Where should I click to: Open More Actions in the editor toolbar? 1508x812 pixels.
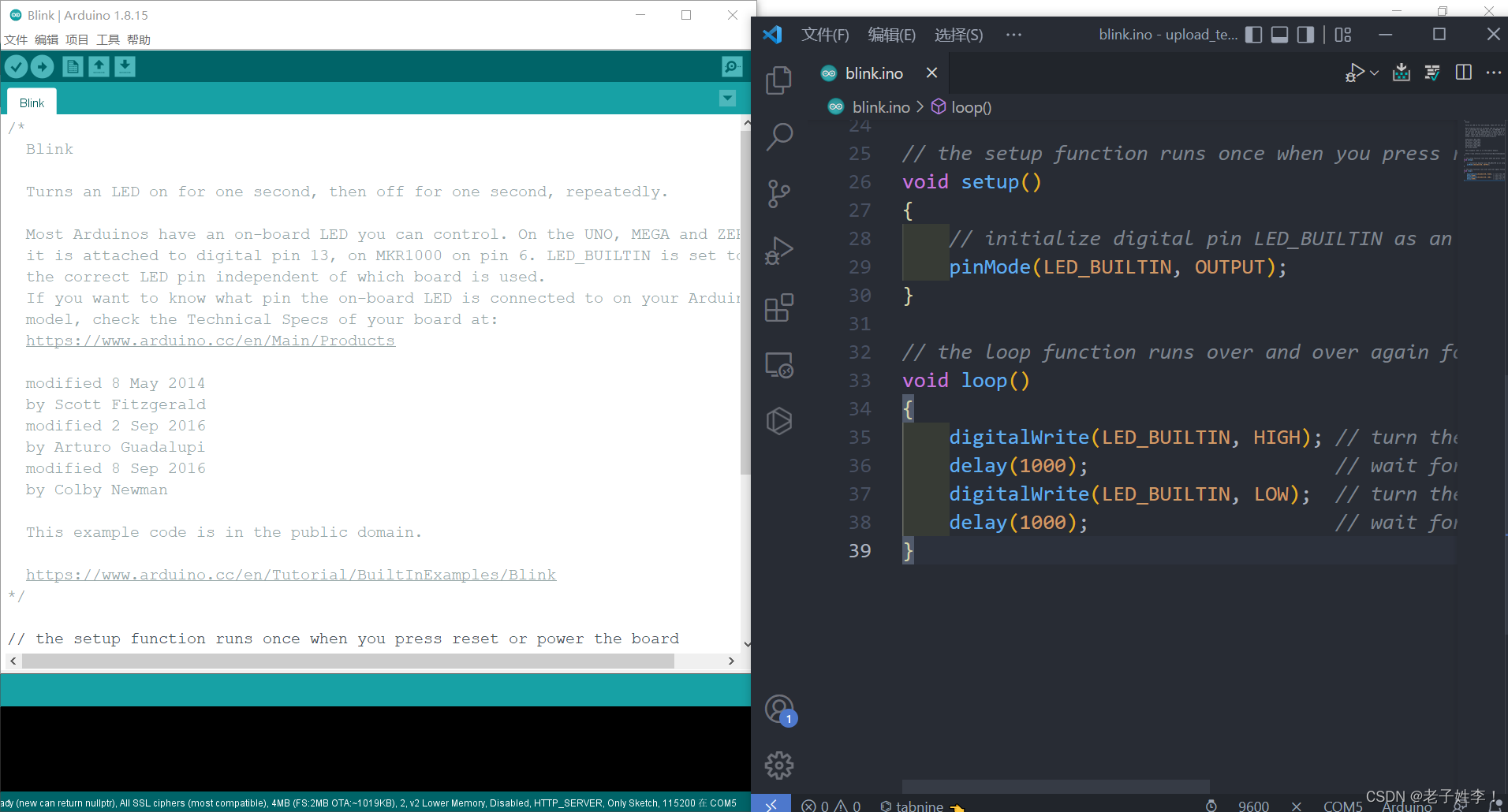click(1494, 73)
